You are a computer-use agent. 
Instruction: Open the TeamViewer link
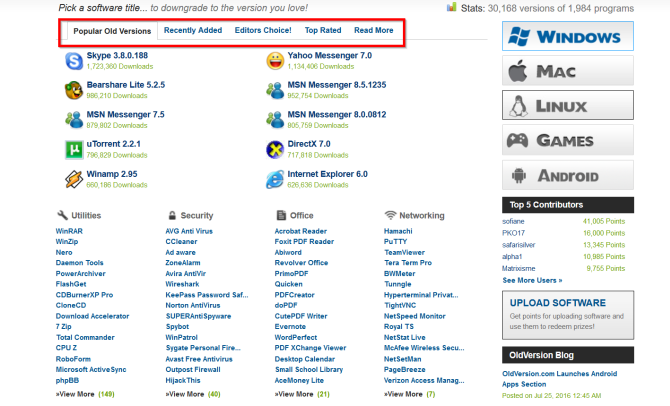[405, 253]
